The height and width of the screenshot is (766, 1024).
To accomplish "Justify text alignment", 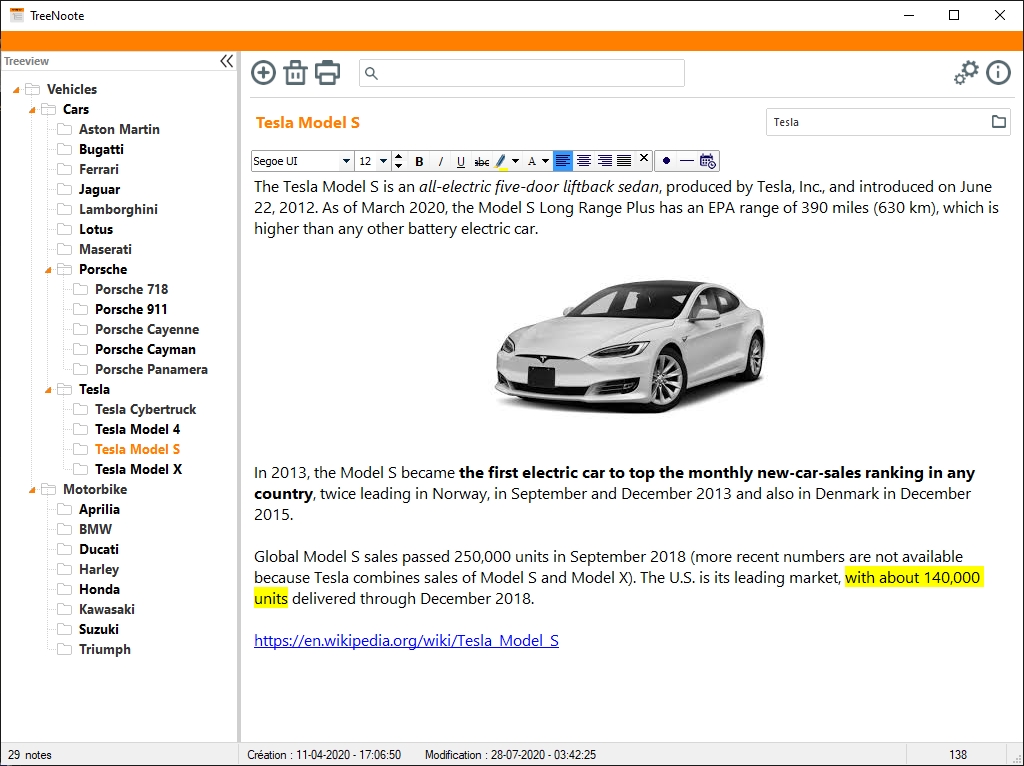I will (624, 161).
